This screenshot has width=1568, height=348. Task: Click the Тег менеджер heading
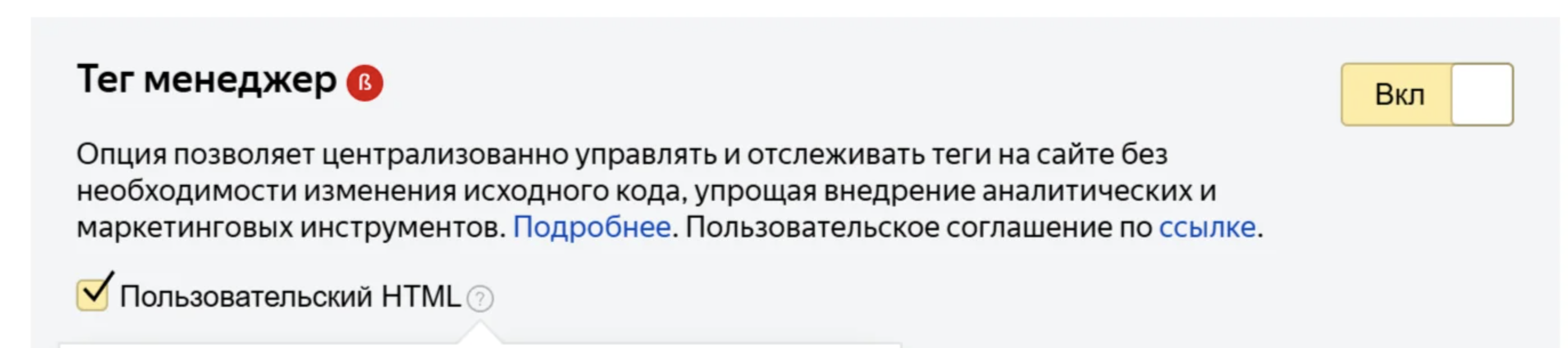click(x=207, y=80)
